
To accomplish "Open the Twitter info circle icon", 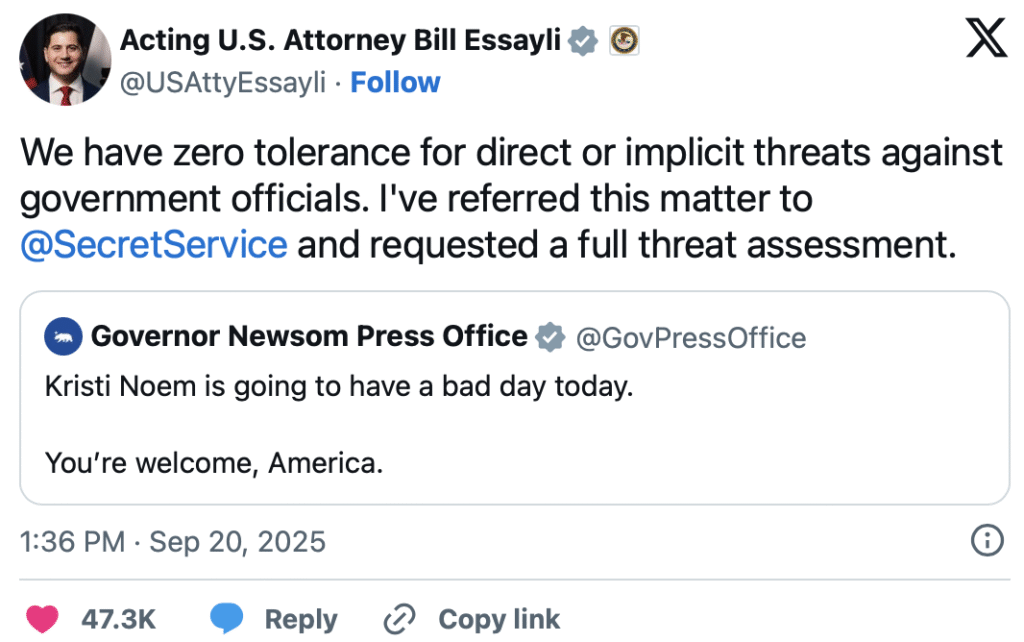I will pos(987,542).
